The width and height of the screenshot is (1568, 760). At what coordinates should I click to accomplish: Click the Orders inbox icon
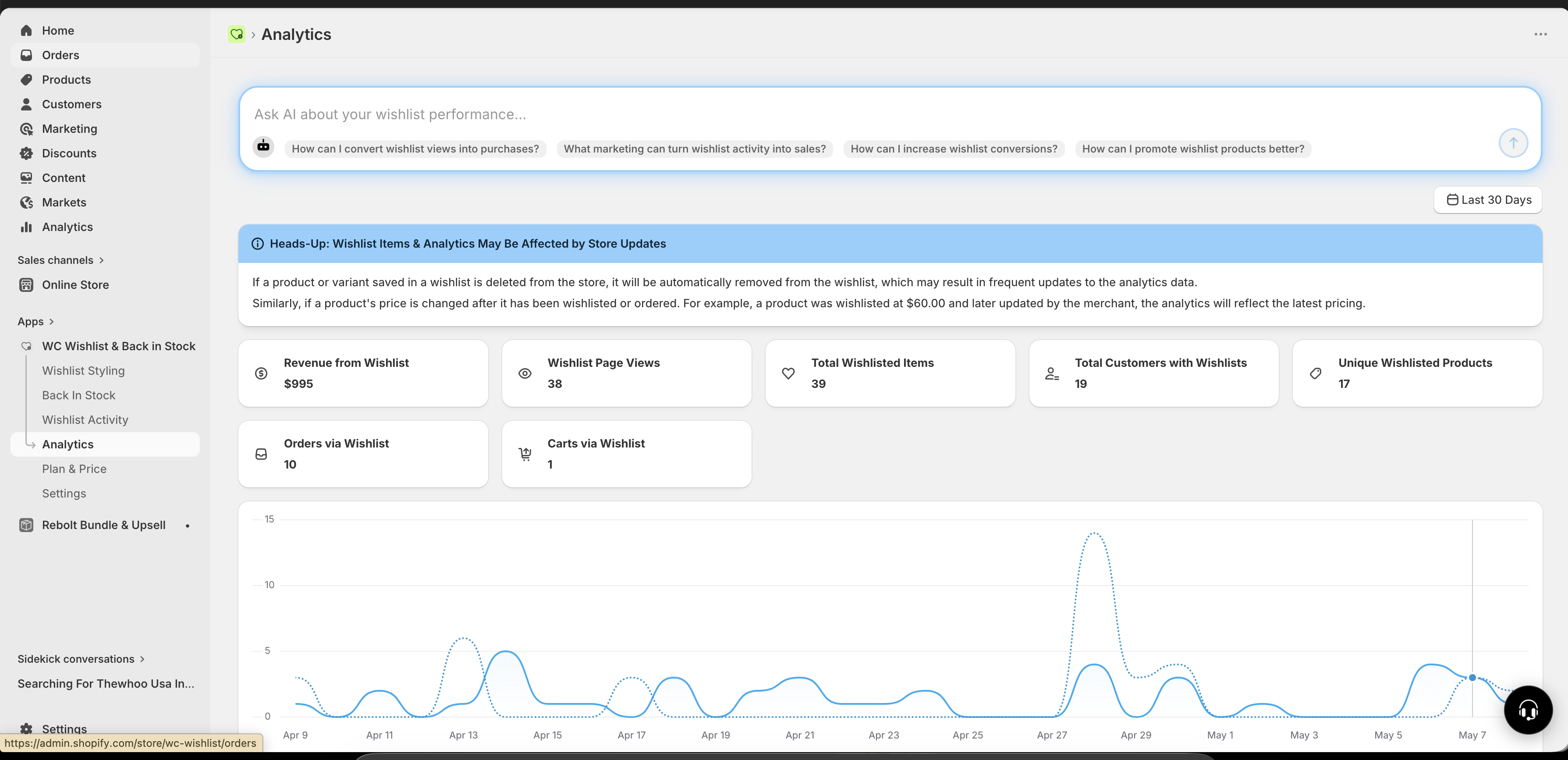(26, 55)
